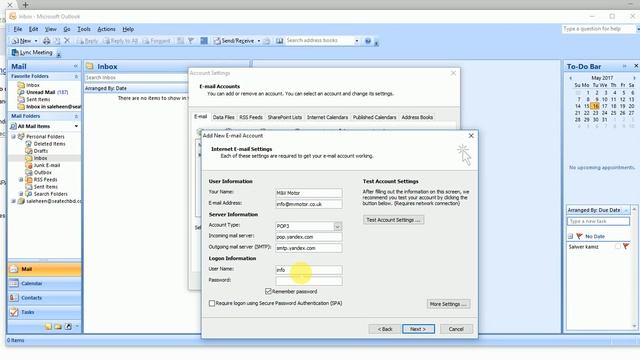Screen dimensions: 640x360
Task: Open the File menu
Action: [x=18, y=29]
